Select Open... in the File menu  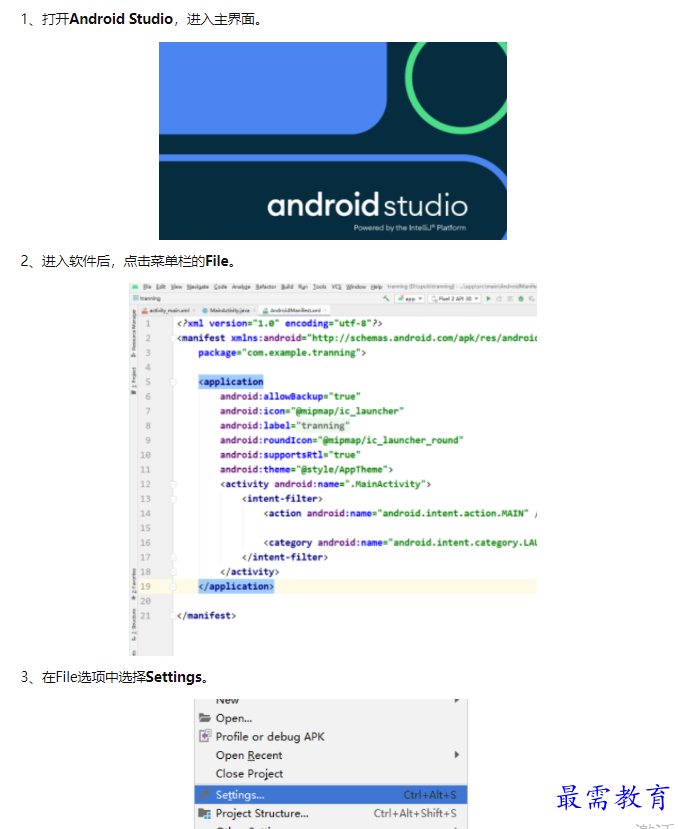[x=331, y=719]
